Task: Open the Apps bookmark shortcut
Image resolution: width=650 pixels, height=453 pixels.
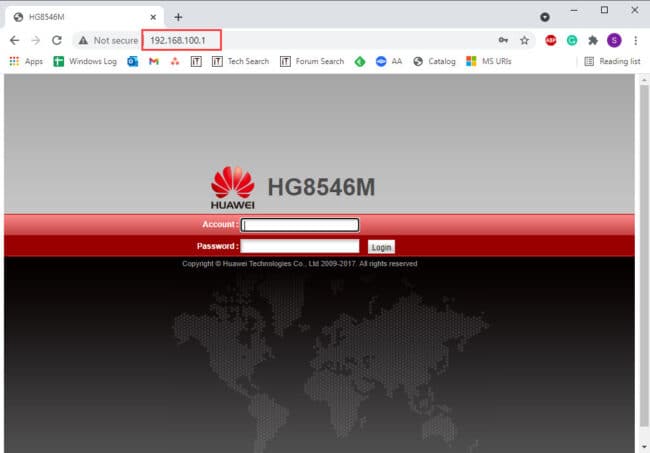Action: (x=26, y=61)
